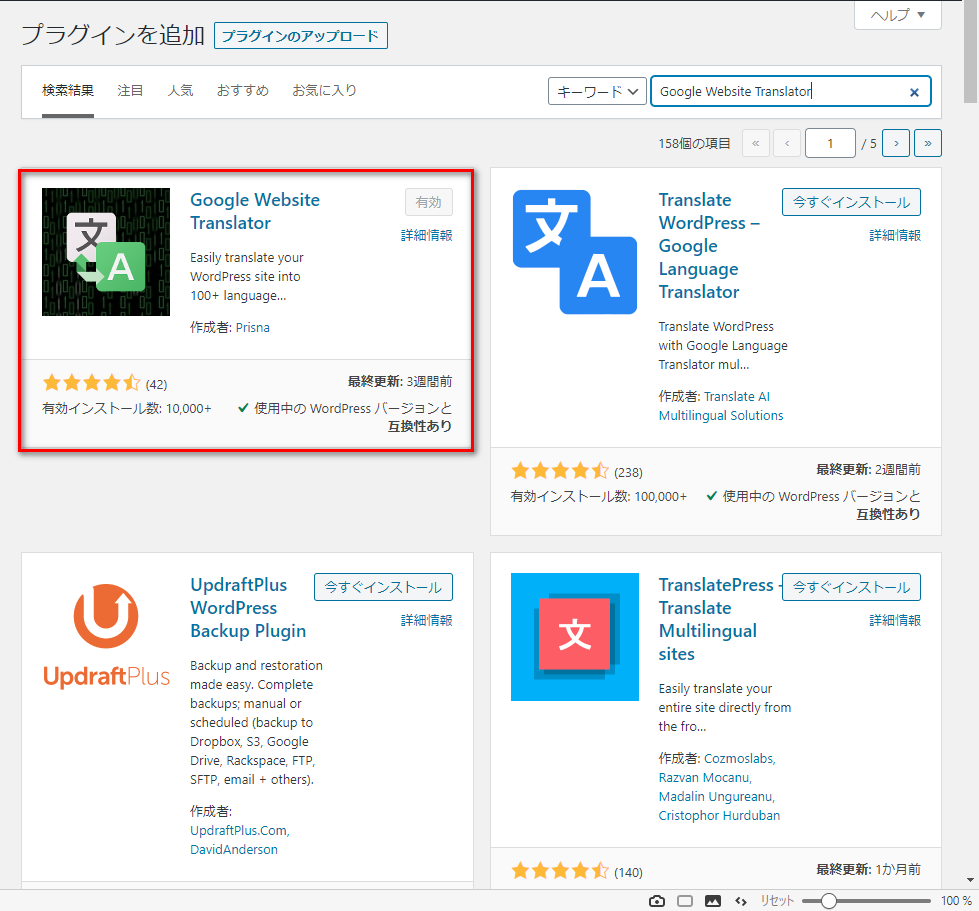Click the image icon in status bar
Viewport: 979px width, 911px height.
point(712,900)
